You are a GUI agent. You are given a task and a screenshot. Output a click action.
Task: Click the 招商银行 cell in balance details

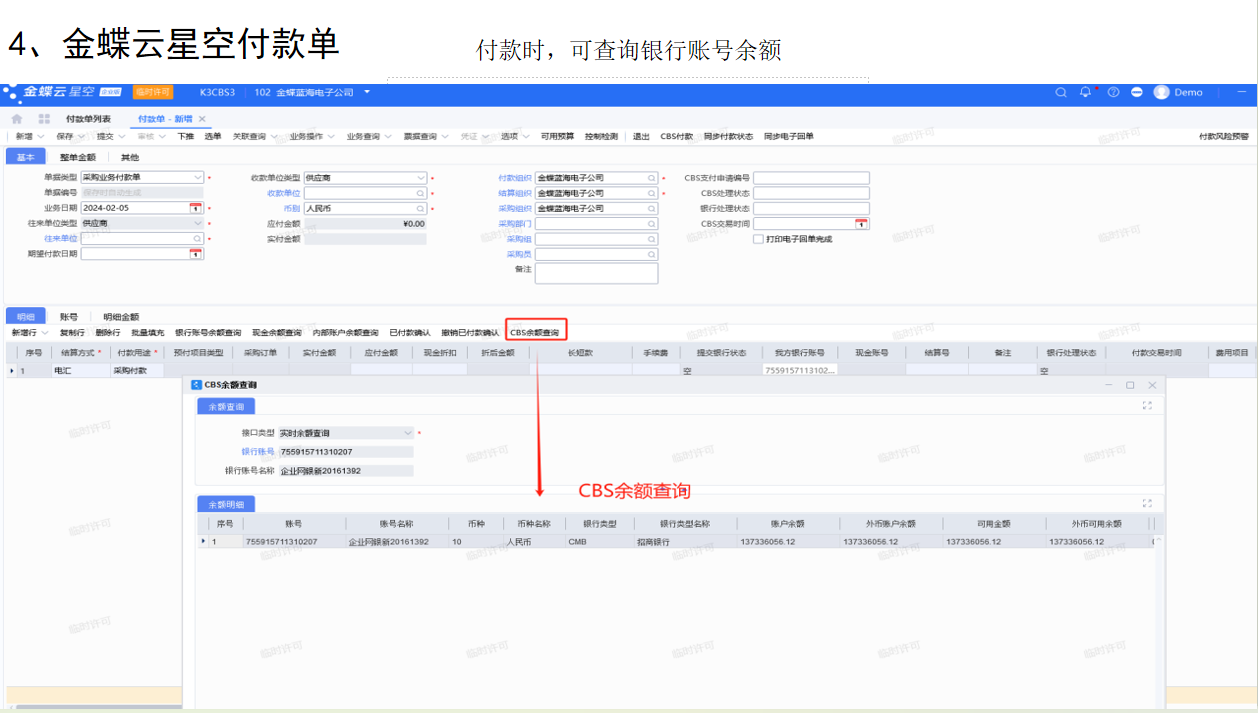tap(683, 541)
